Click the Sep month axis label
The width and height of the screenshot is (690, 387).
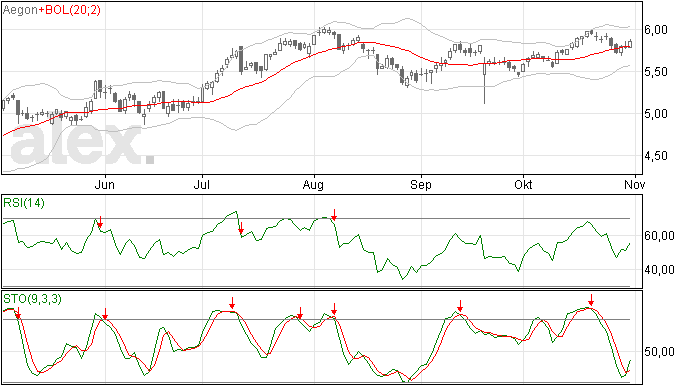(421, 185)
